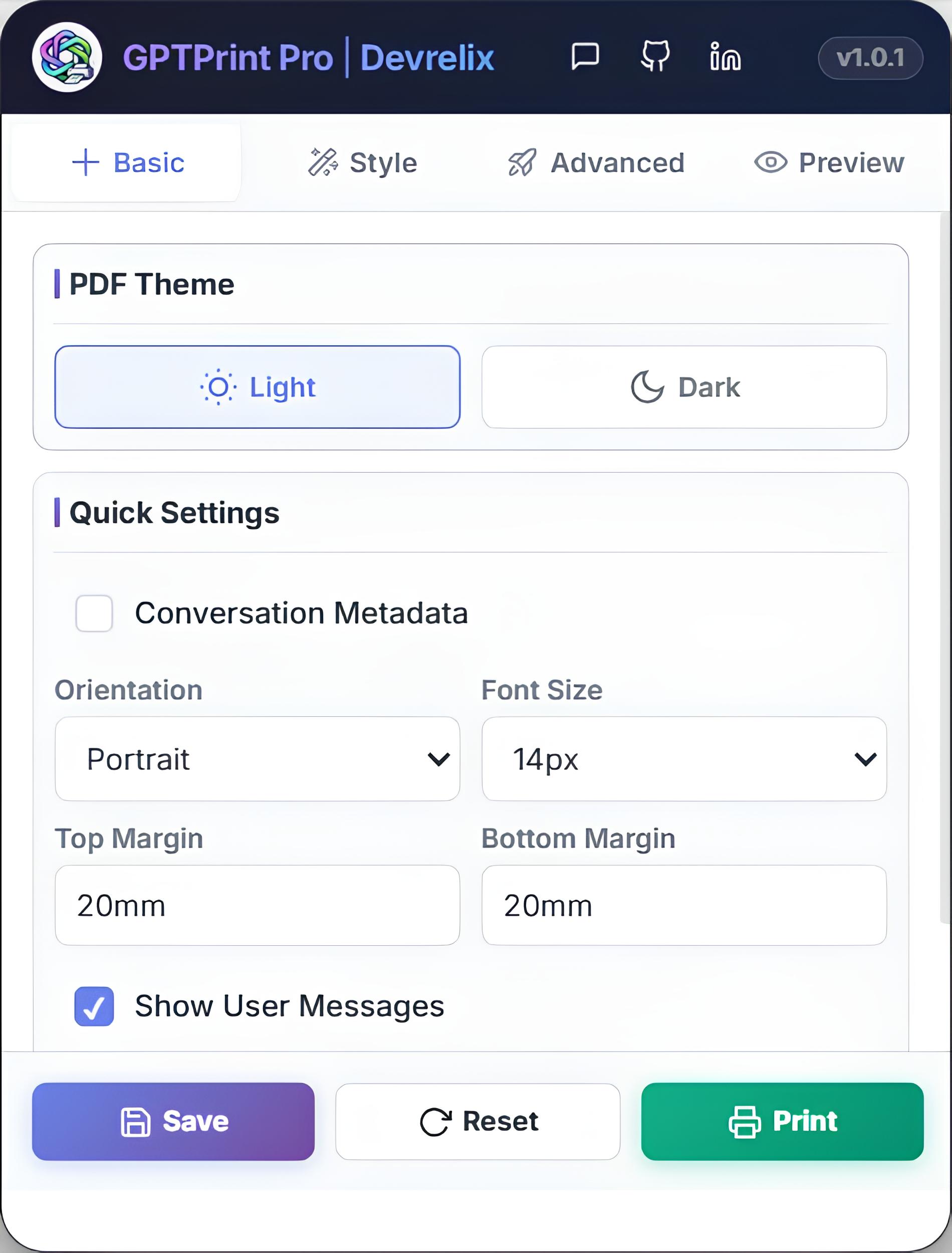The width and height of the screenshot is (952, 1253).
Task: Click the reset arrow icon on Reset button
Action: pyautogui.click(x=435, y=1121)
